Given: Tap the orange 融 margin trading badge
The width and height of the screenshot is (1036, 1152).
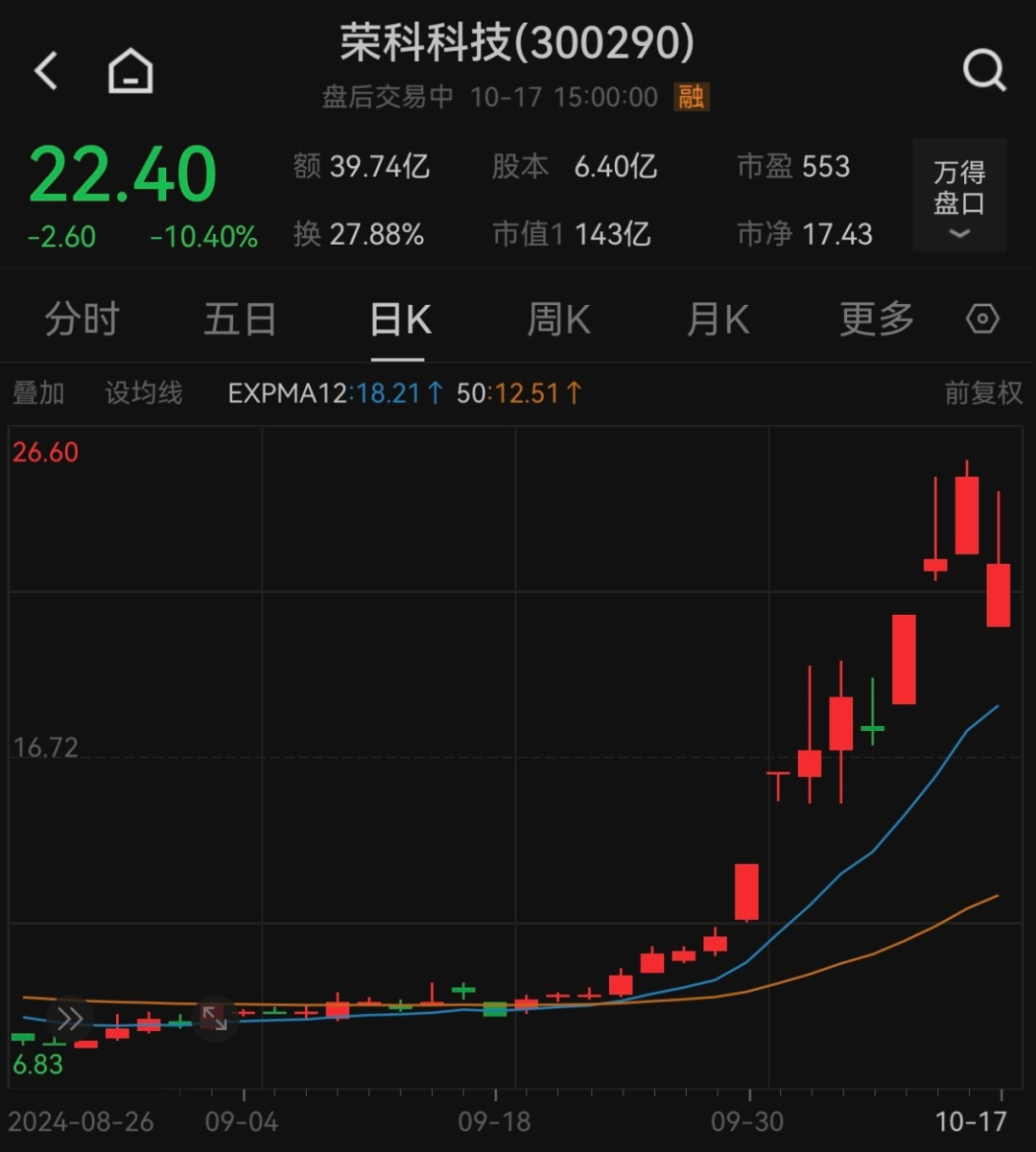Looking at the screenshot, I should click(693, 96).
